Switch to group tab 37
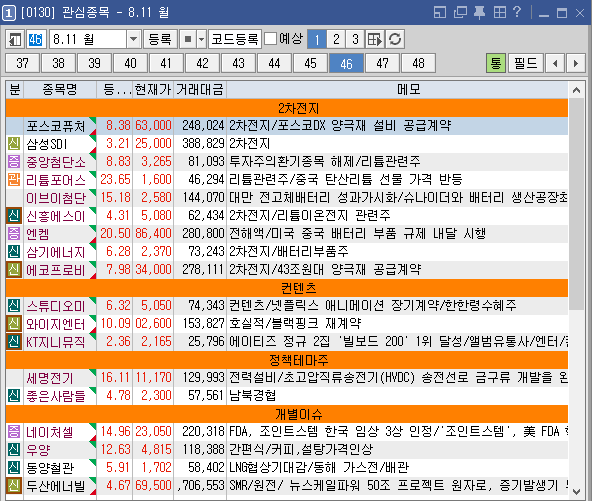The height and width of the screenshot is (501, 592). tap(22, 63)
